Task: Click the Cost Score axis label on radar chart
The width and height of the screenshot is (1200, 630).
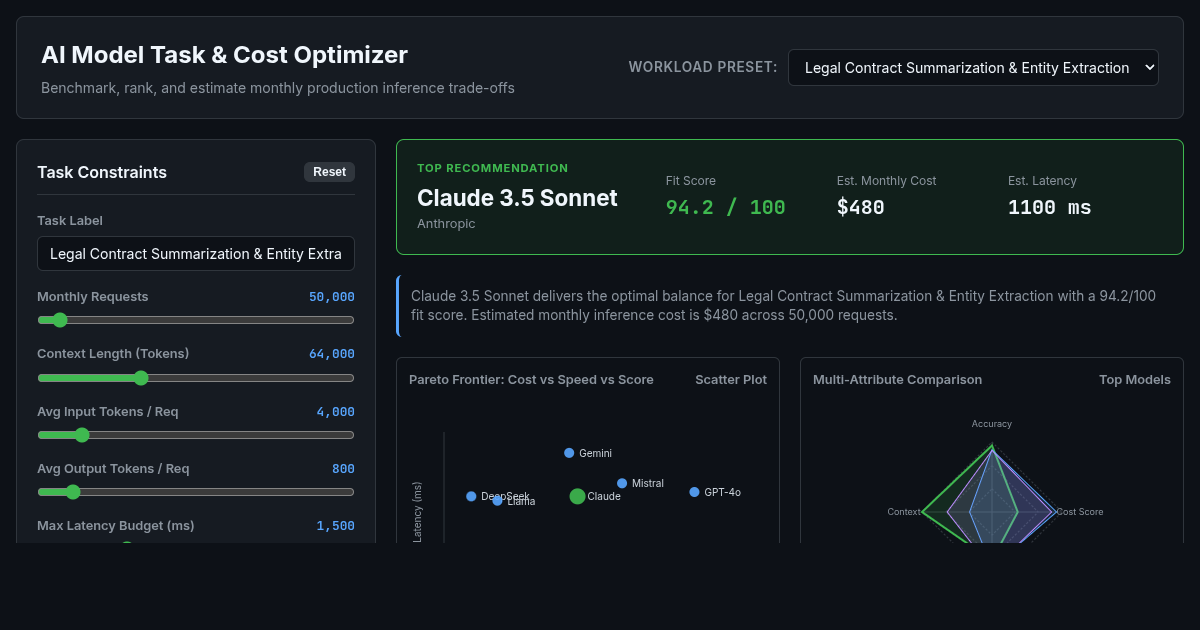Action: [x=1080, y=512]
